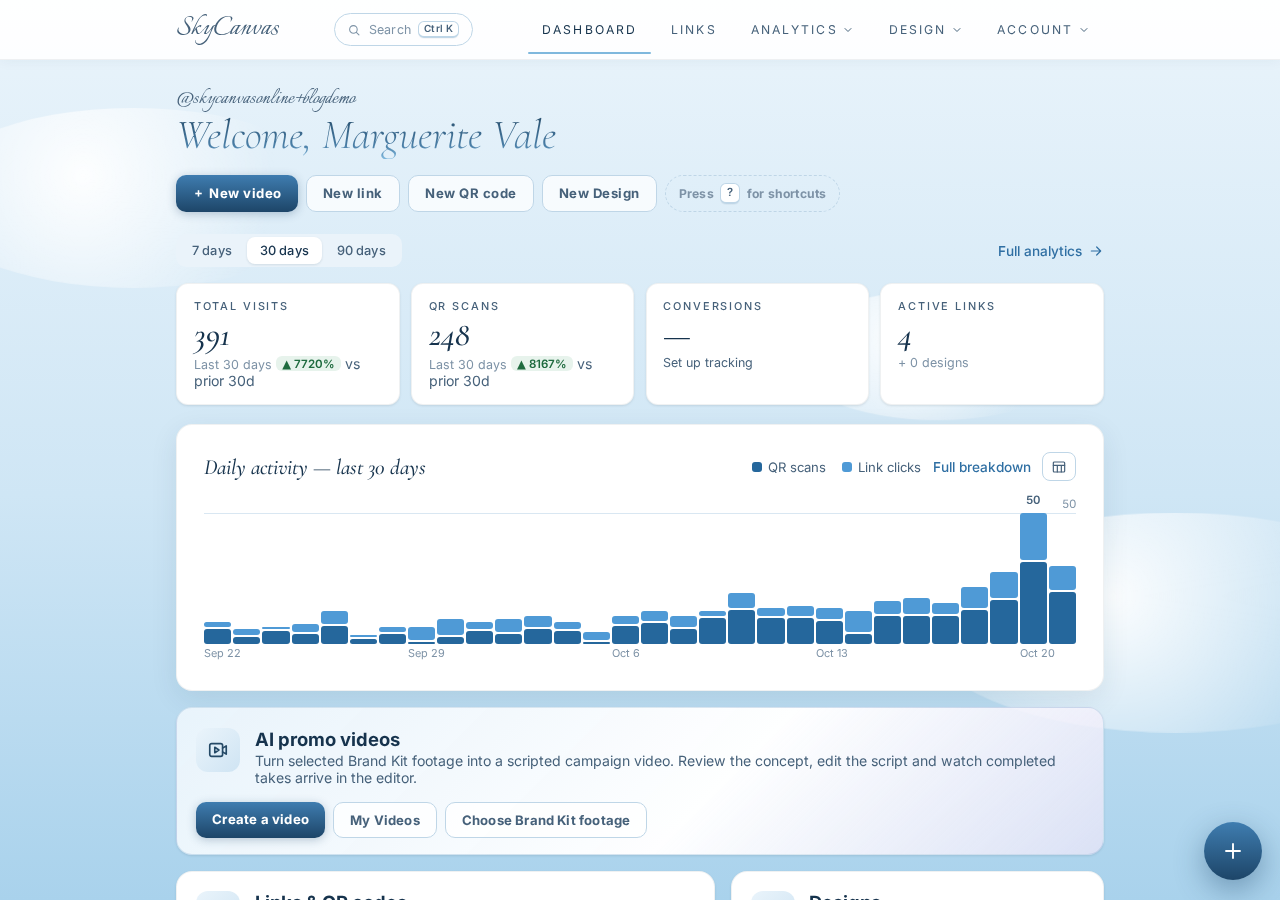Click the arrow next to Full analytics
Viewport: 1280px width, 900px height.
pyautogui.click(x=1096, y=251)
